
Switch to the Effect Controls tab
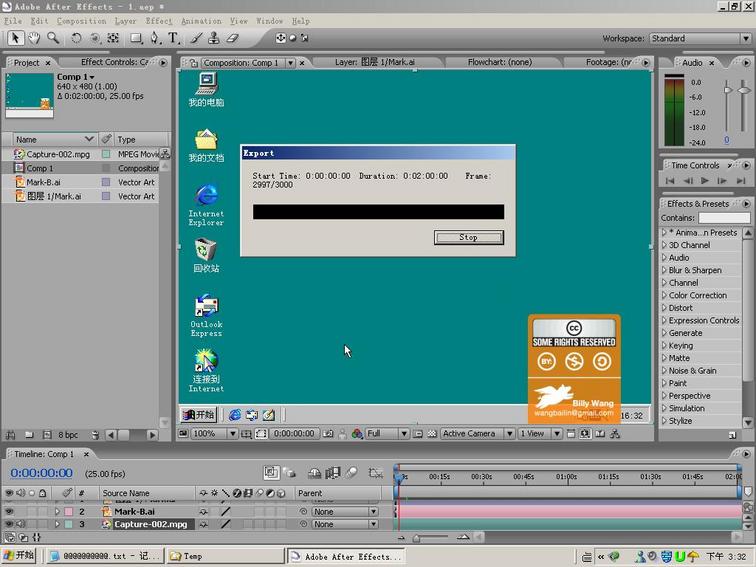(115, 62)
